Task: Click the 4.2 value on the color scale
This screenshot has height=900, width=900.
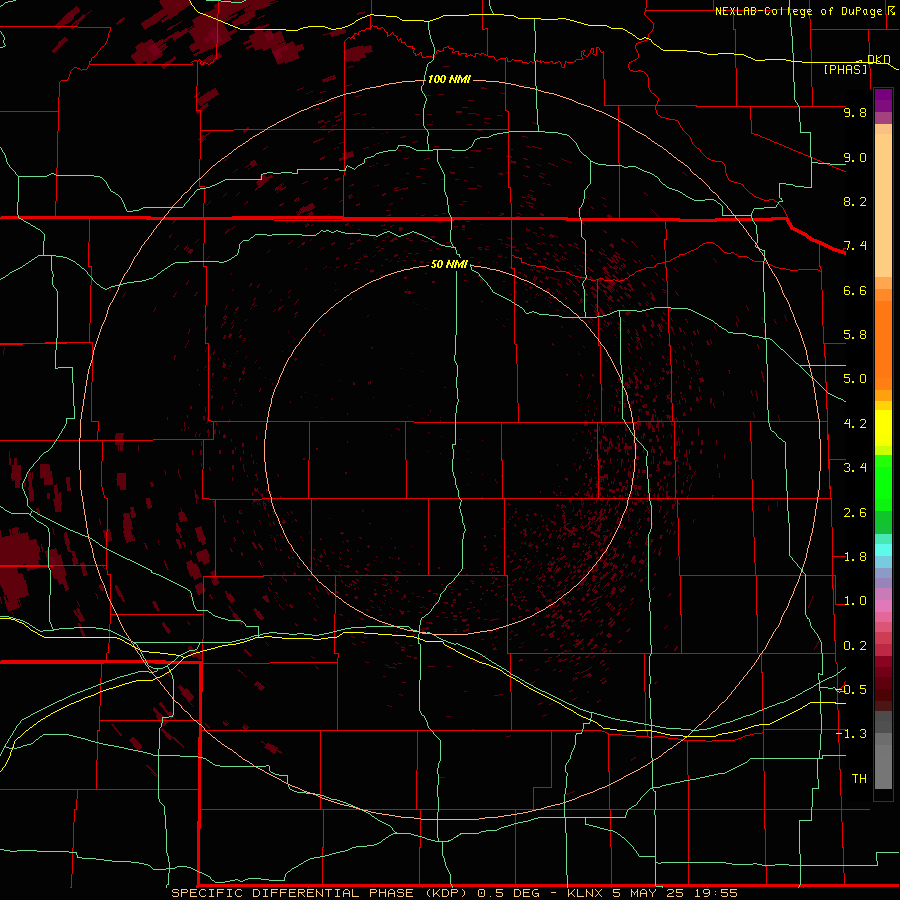Action: 855,424
